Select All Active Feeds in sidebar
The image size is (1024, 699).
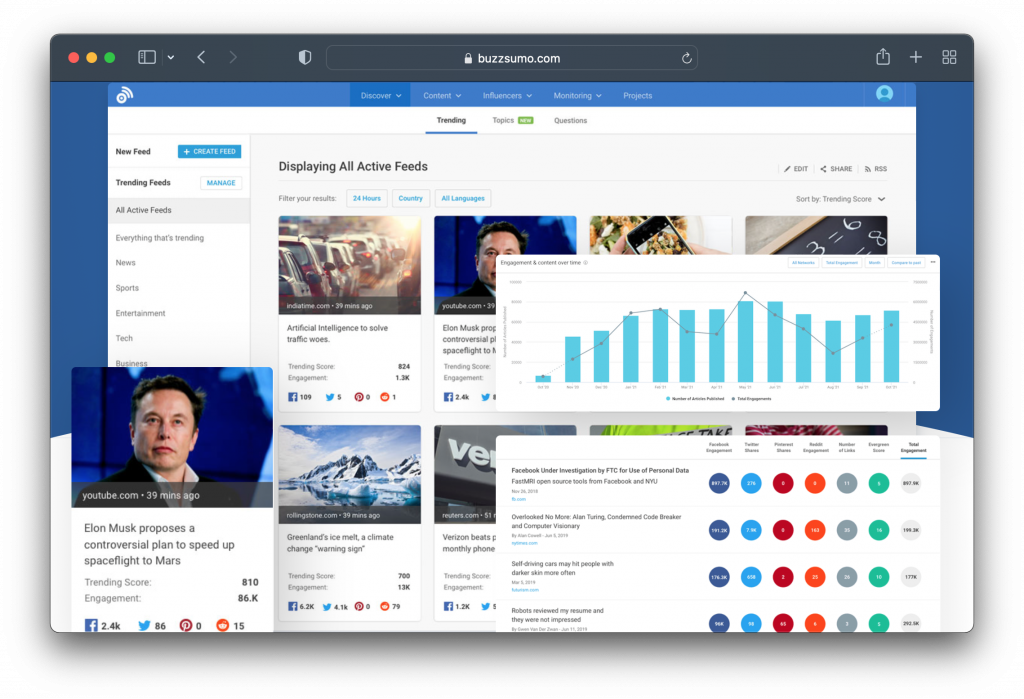coord(179,210)
